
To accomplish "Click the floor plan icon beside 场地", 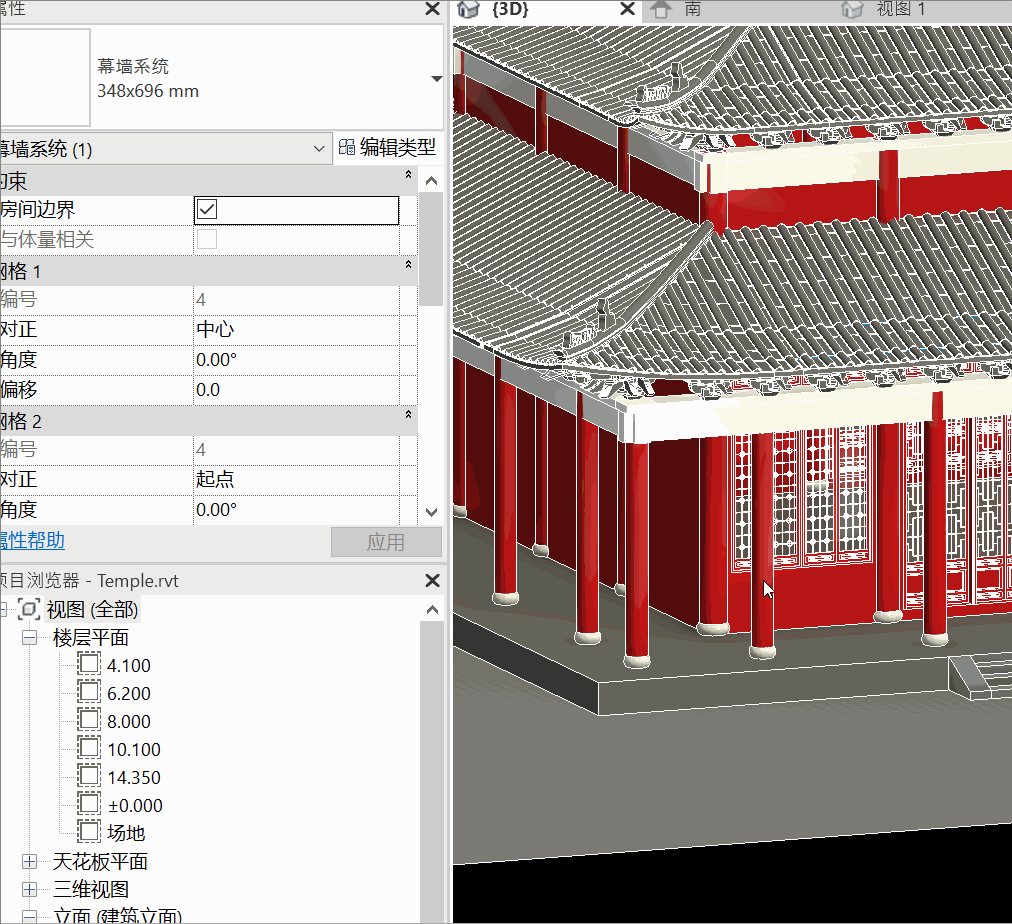I will pos(88,832).
